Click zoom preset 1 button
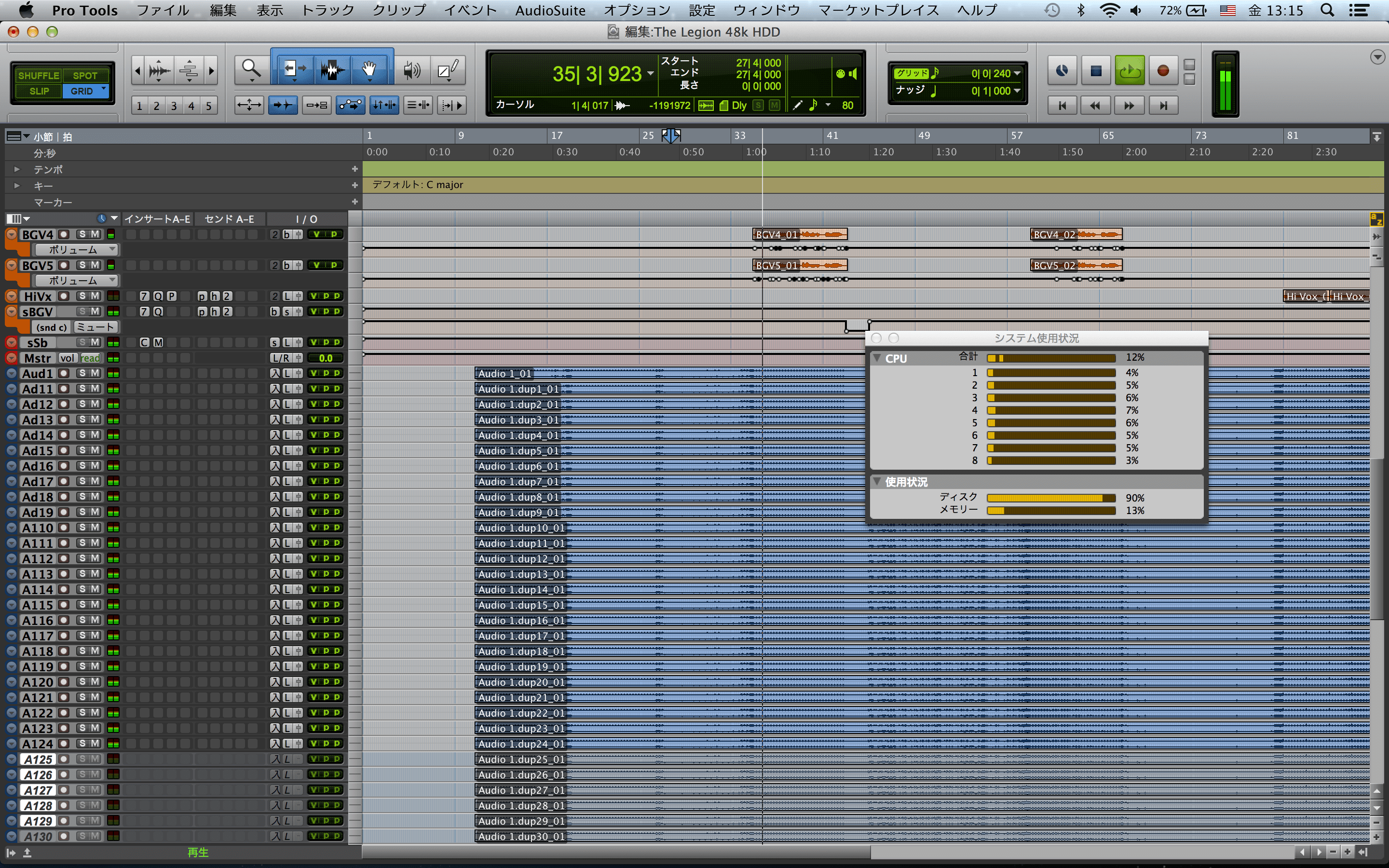 (x=139, y=106)
